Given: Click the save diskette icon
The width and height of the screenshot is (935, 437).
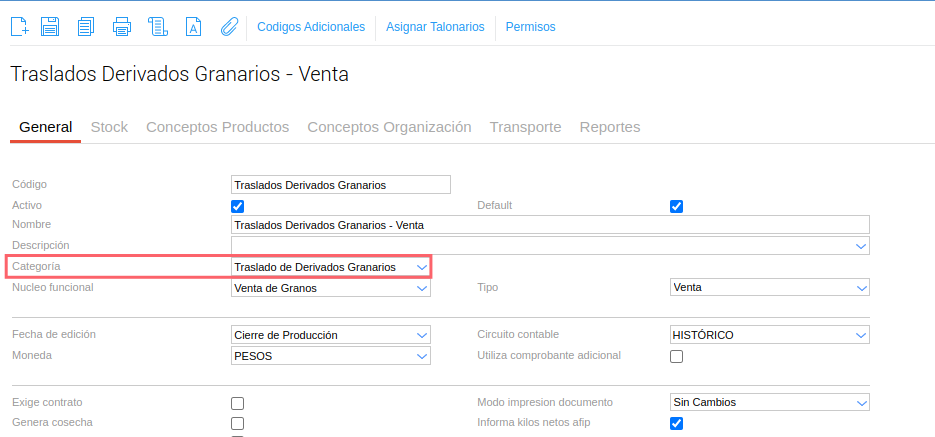Looking at the screenshot, I should pos(50,27).
